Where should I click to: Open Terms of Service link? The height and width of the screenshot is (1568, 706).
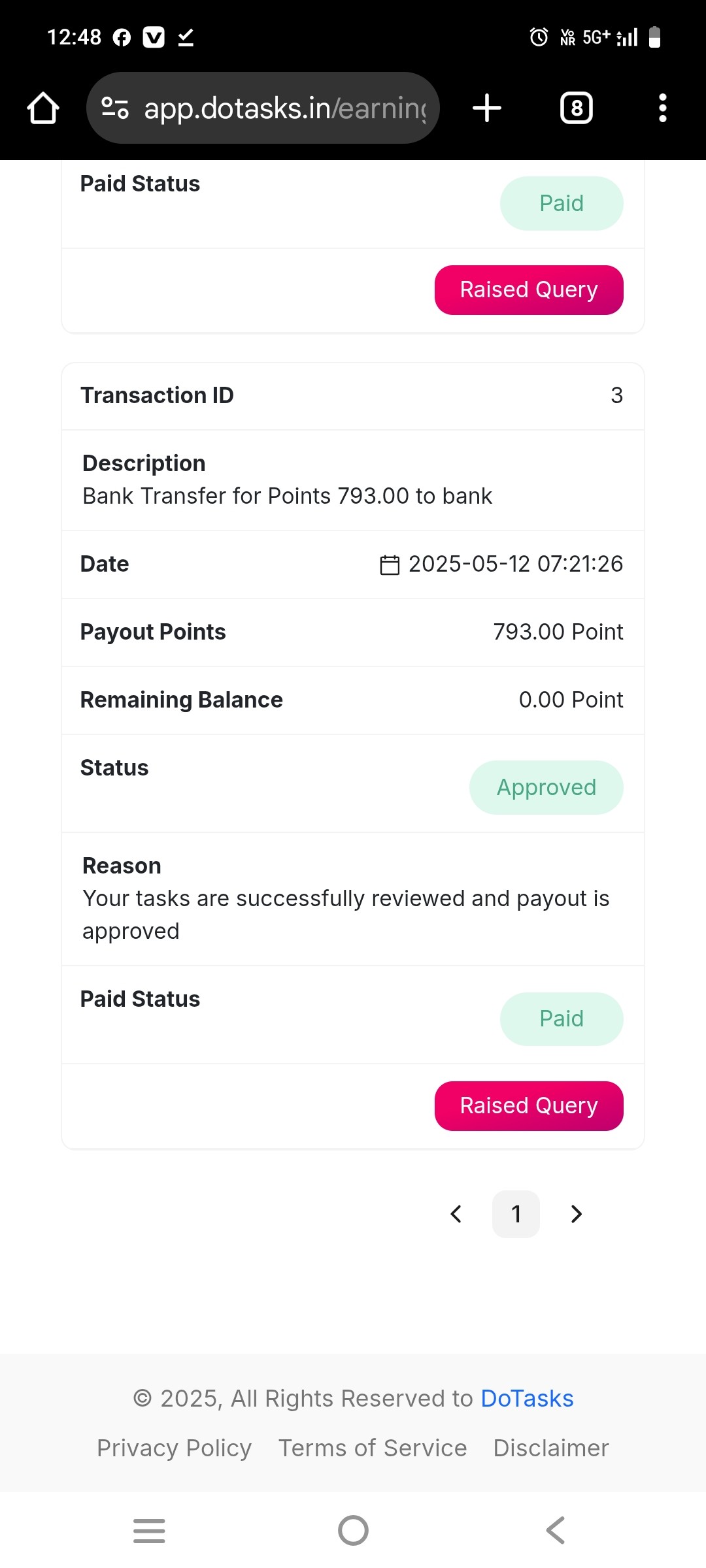(373, 1448)
